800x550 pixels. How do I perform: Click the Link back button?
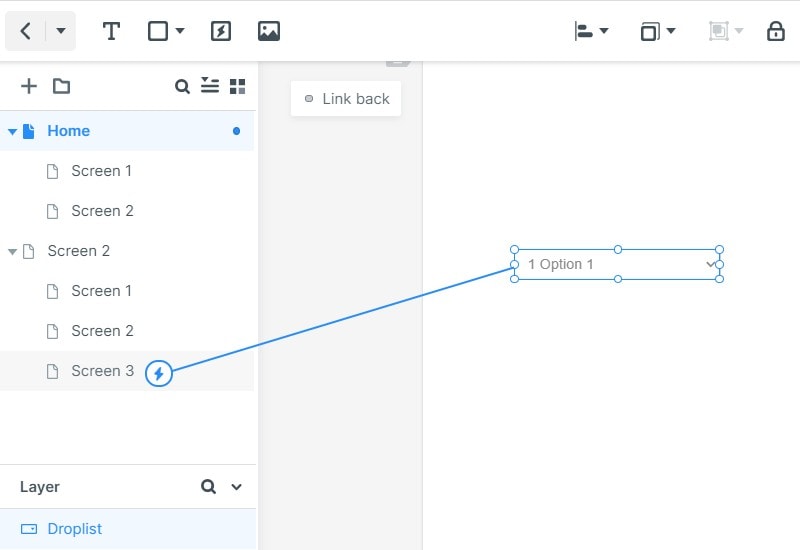(346, 98)
